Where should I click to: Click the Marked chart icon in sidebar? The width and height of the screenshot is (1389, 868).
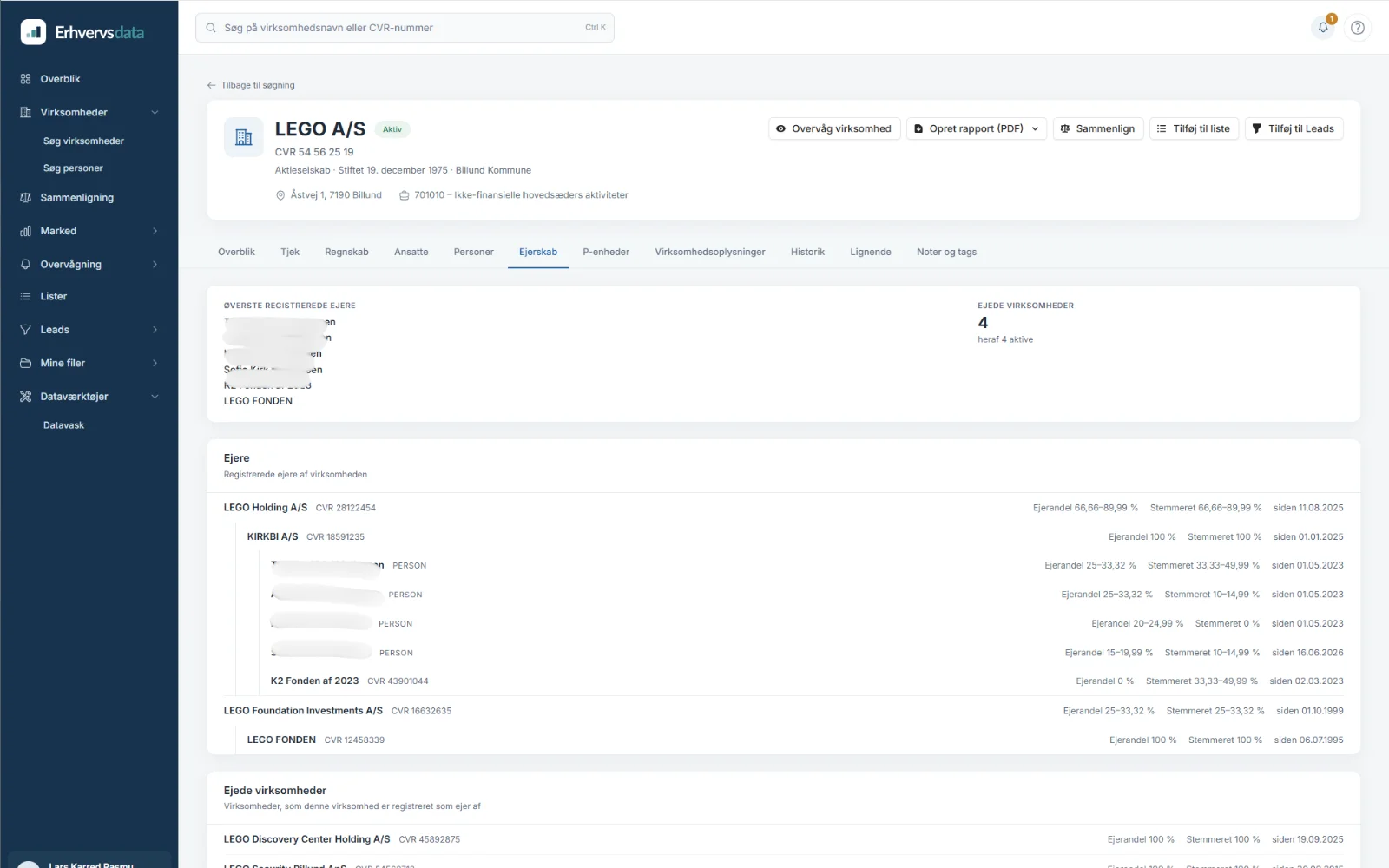25,231
